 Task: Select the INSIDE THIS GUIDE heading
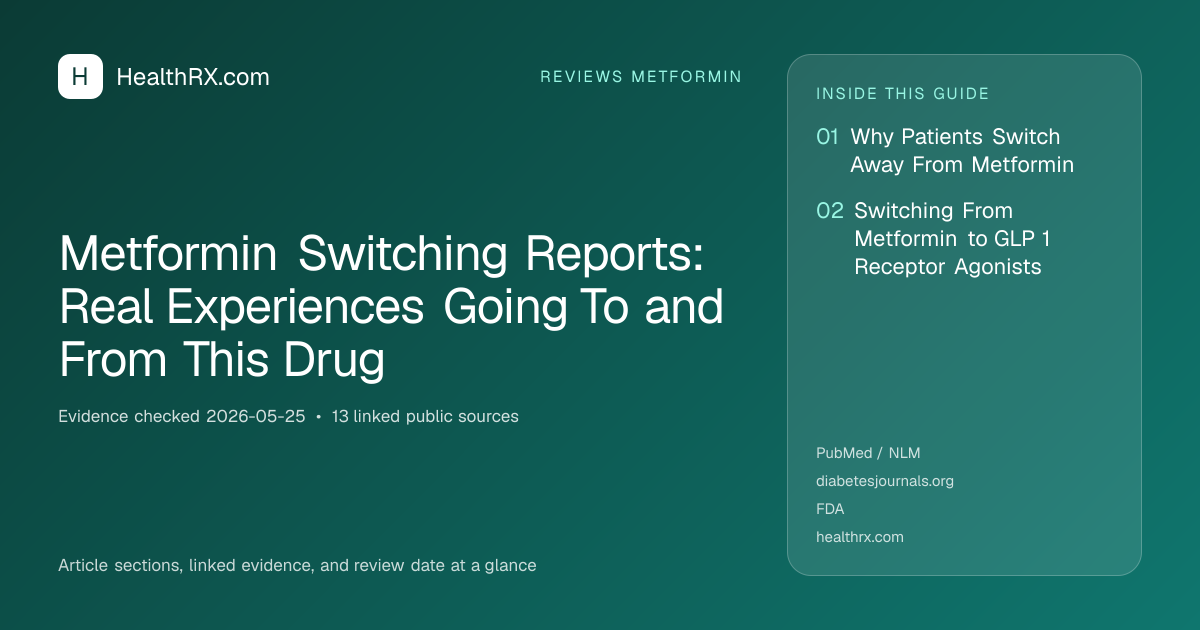click(903, 94)
